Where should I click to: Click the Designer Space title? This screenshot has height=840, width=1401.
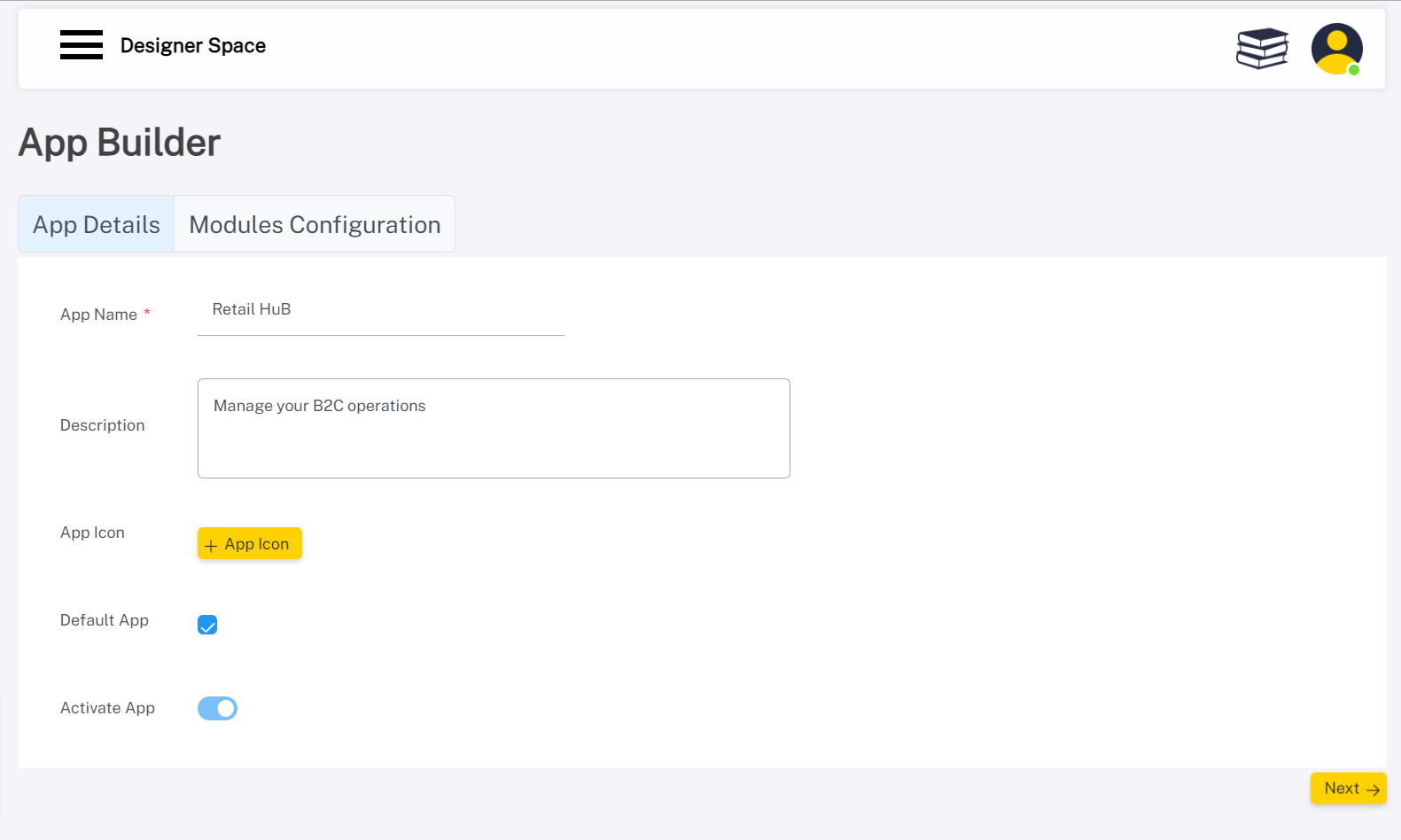click(x=193, y=46)
